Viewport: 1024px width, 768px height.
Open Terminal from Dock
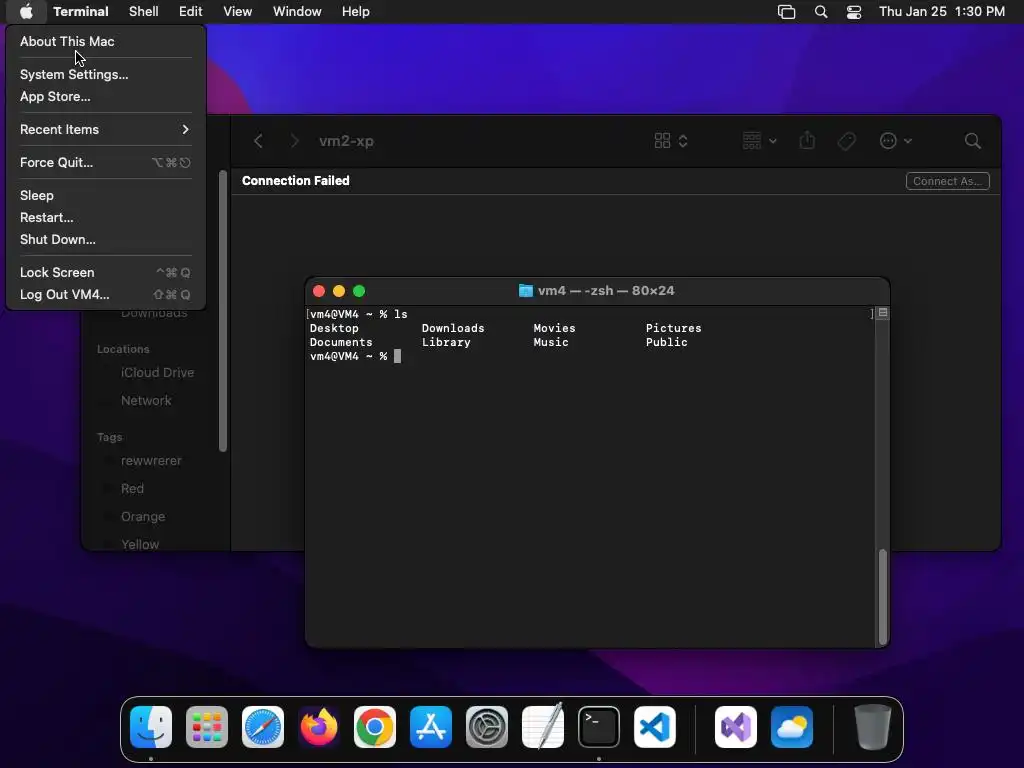599,727
